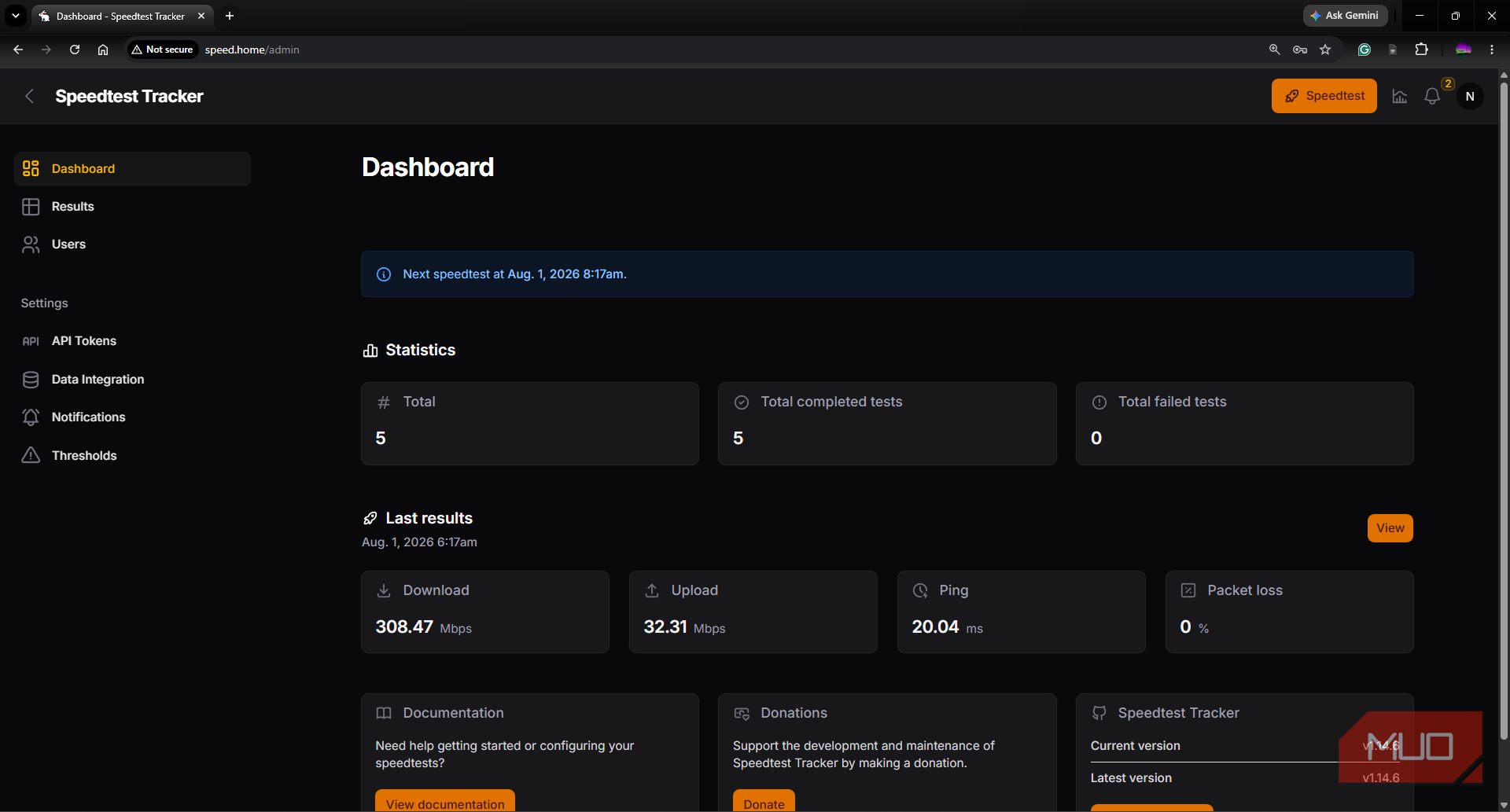Click the info icon in next speedtest banner
Image resolution: width=1510 pixels, height=812 pixels.
384,274
